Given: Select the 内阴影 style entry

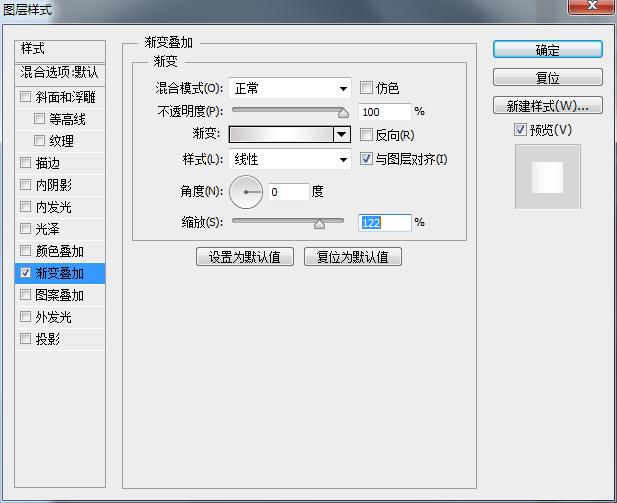Looking at the screenshot, I should tap(60, 185).
